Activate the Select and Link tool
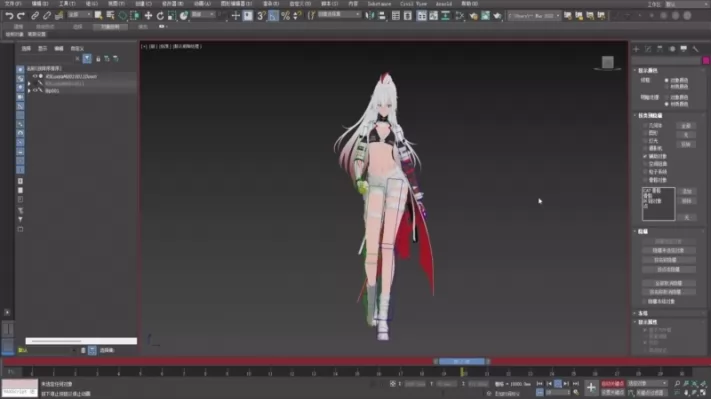Viewport: 711px width, 399px height. (35, 16)
